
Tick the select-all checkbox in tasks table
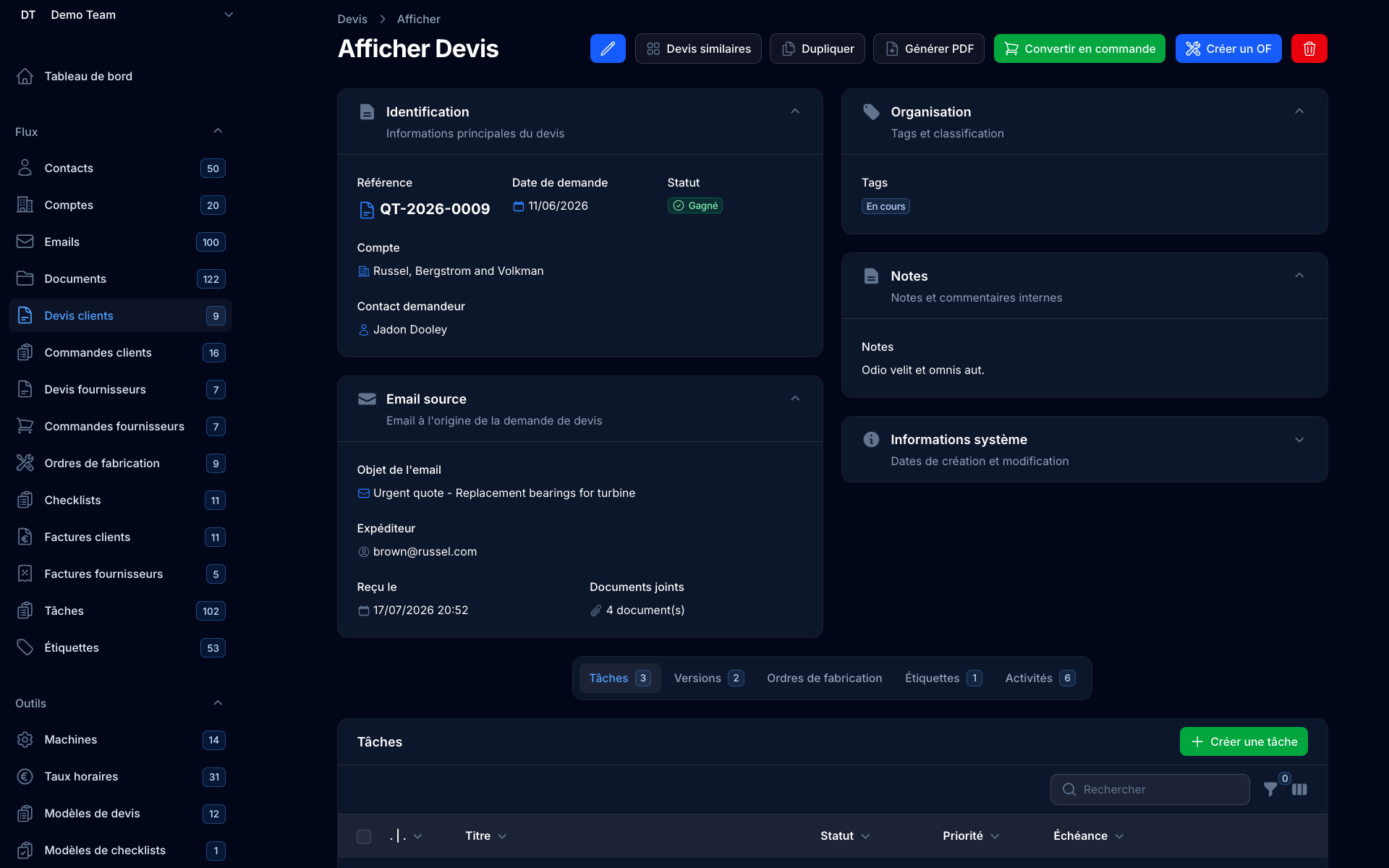pos(364,836)
